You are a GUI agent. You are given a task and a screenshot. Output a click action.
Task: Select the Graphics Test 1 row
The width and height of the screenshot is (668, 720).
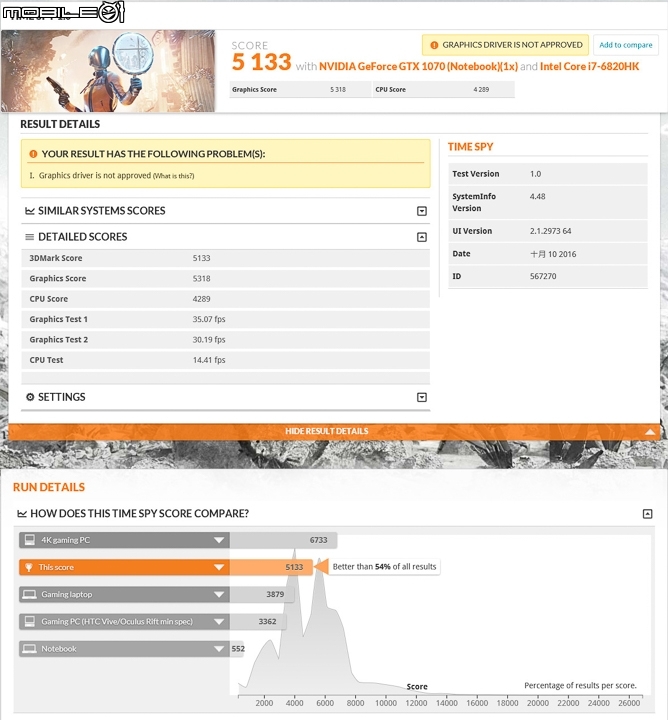coord(225,319)
